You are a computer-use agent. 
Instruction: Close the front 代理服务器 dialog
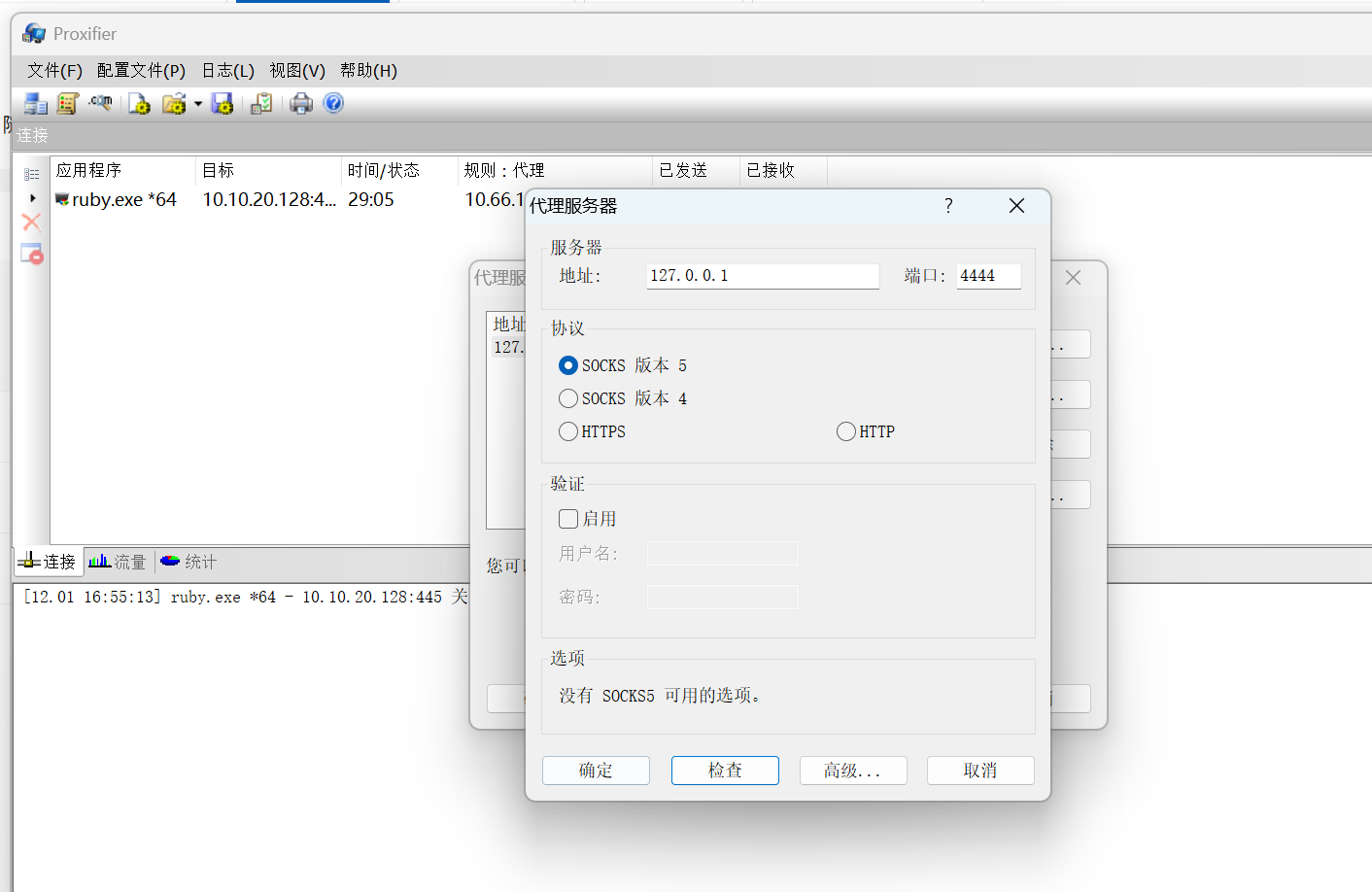pos(1016,206)
